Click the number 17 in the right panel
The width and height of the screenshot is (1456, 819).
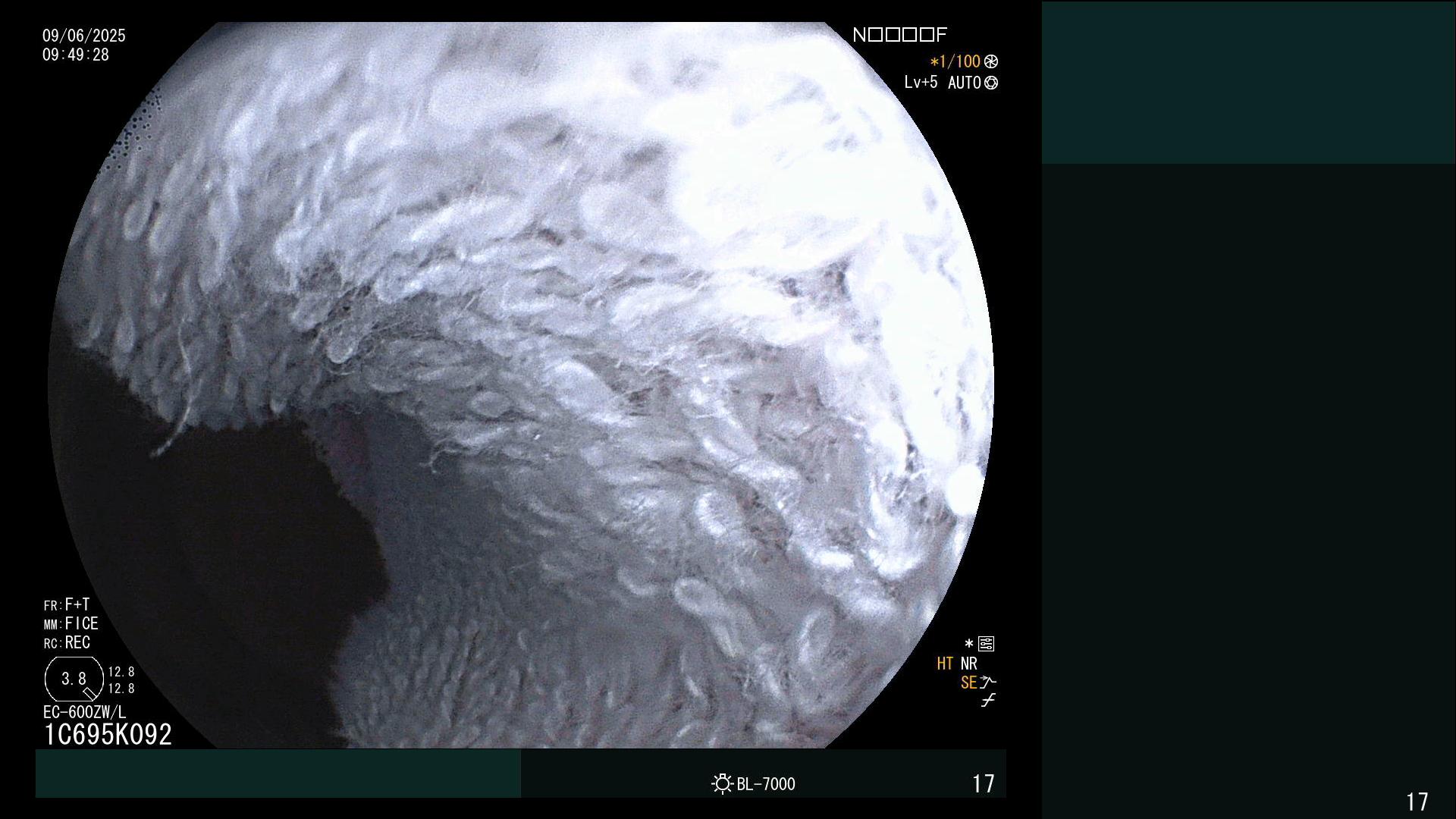[x=1417, y=802]
